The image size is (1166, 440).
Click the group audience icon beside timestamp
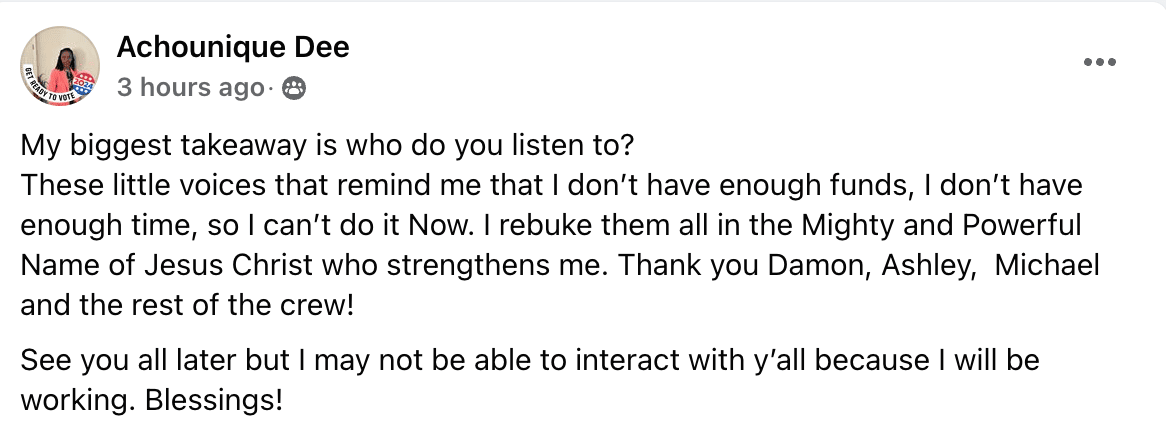point(294,89)
